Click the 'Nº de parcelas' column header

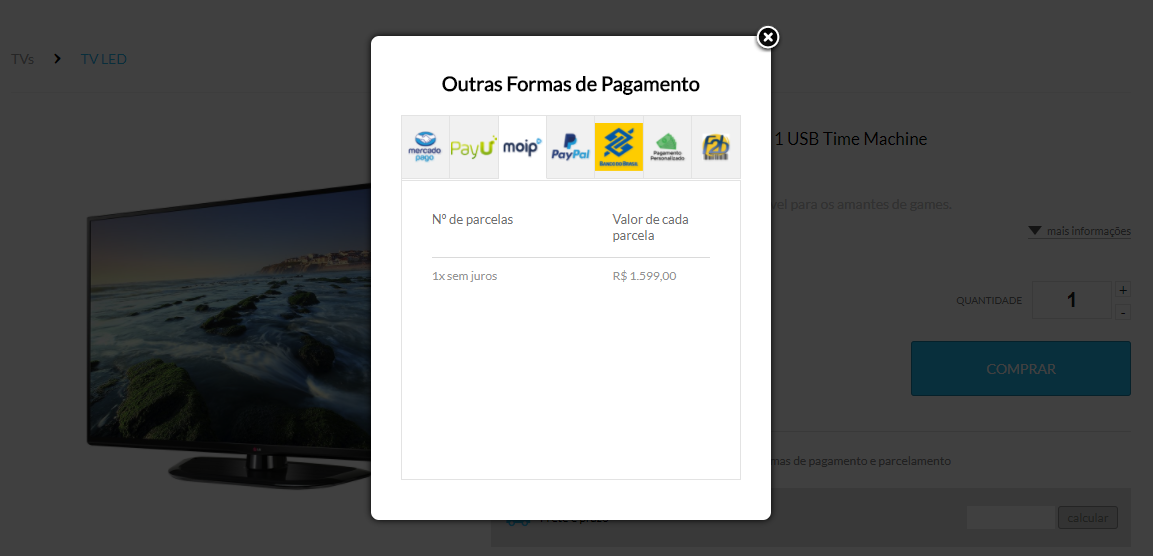pyautogui.click(x=473, y=219)
